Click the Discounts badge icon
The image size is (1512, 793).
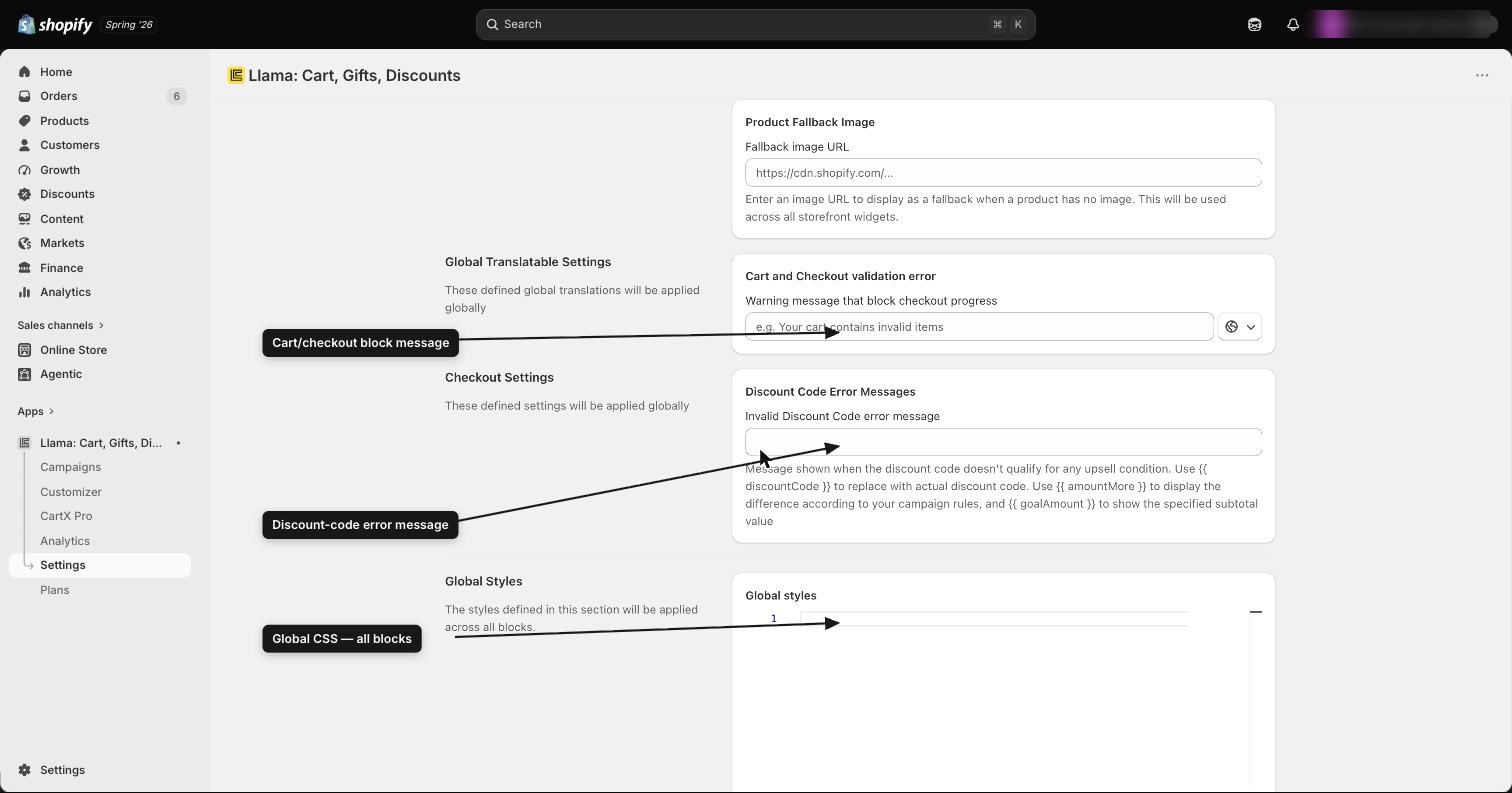pyautogui.click(x=25, y=194)
